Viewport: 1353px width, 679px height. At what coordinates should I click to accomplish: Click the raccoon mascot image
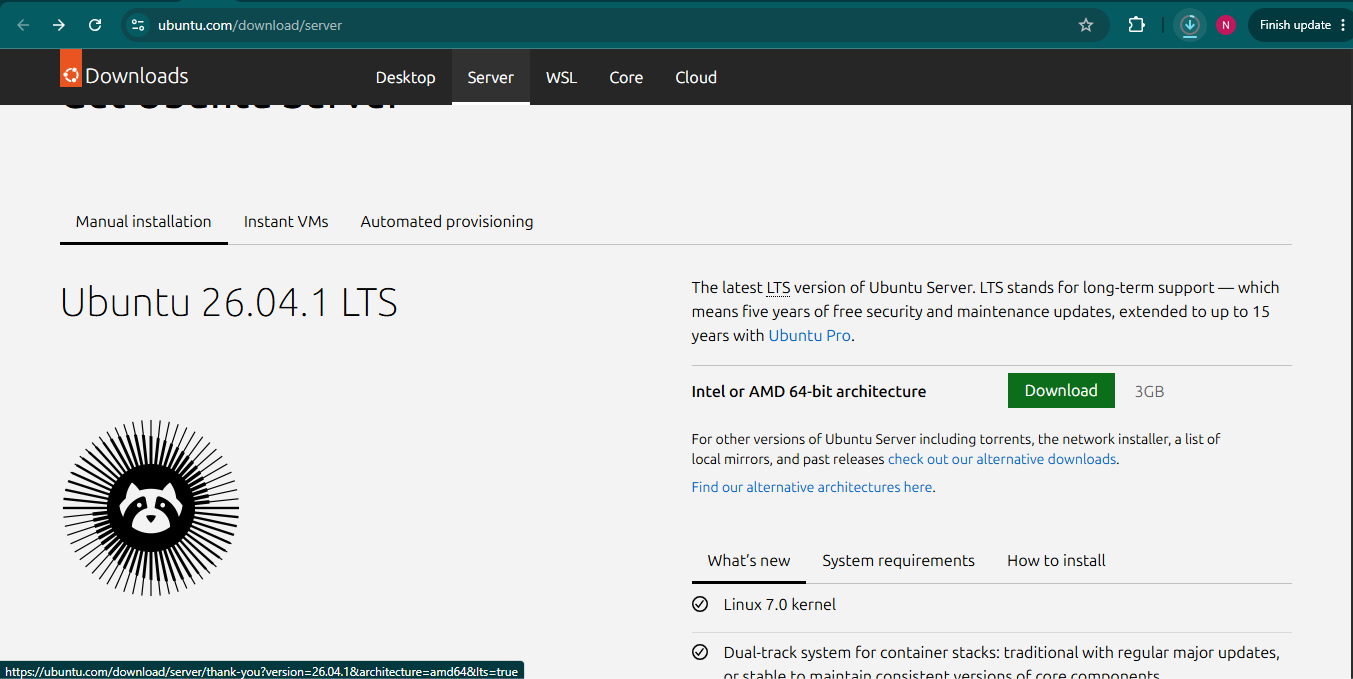[151, 508]
